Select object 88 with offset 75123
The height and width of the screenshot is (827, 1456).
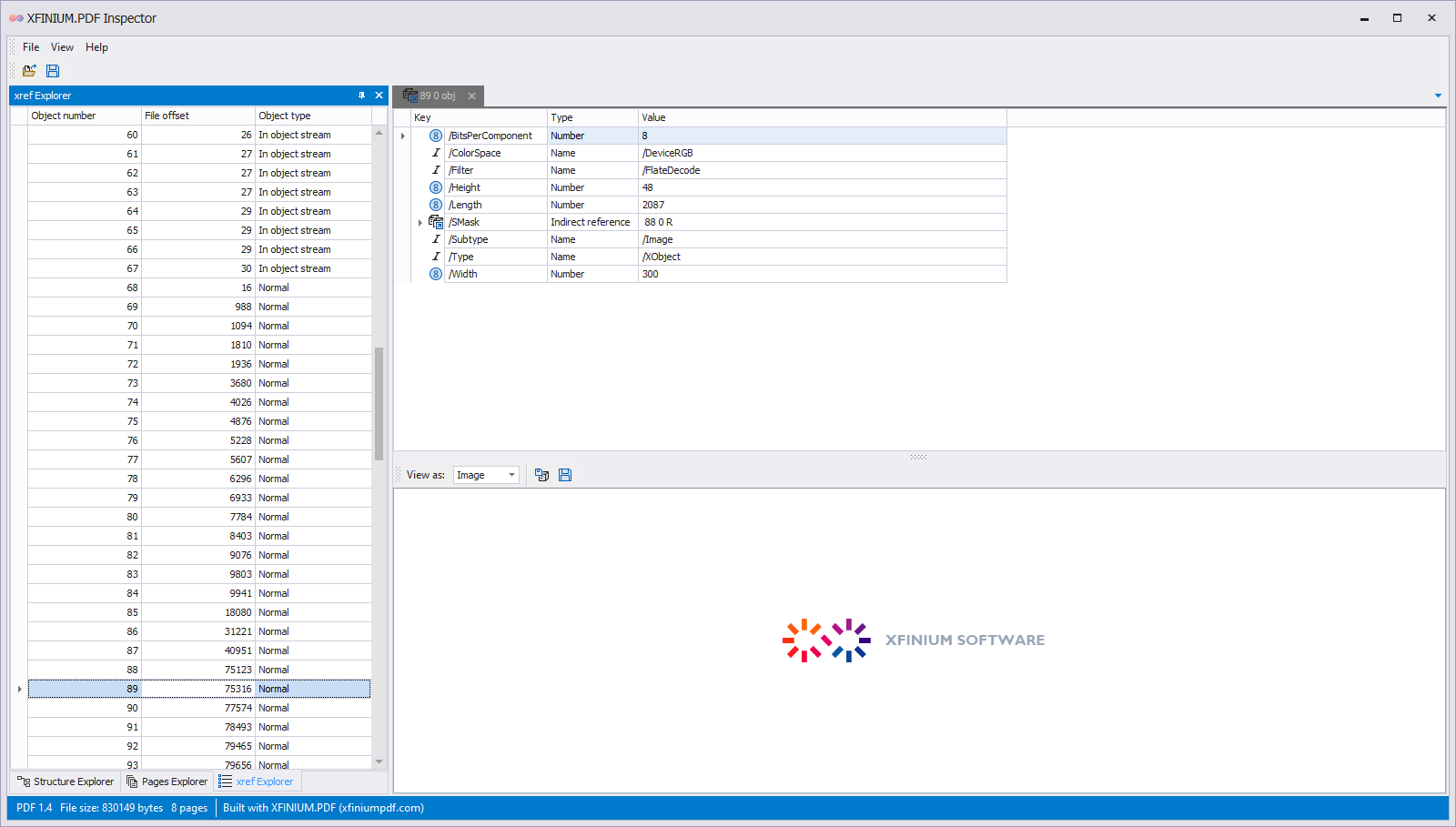click(x=199, y=670)
